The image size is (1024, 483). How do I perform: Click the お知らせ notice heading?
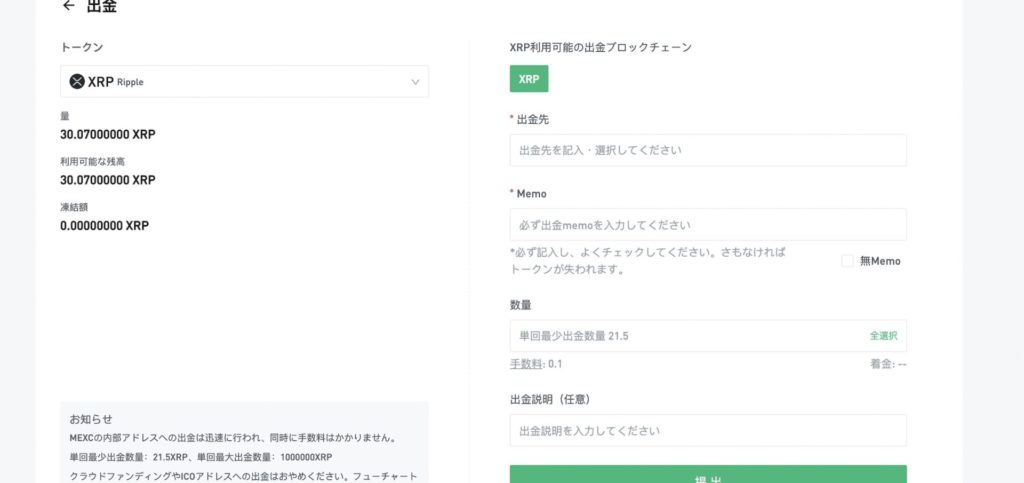[91, 419]
